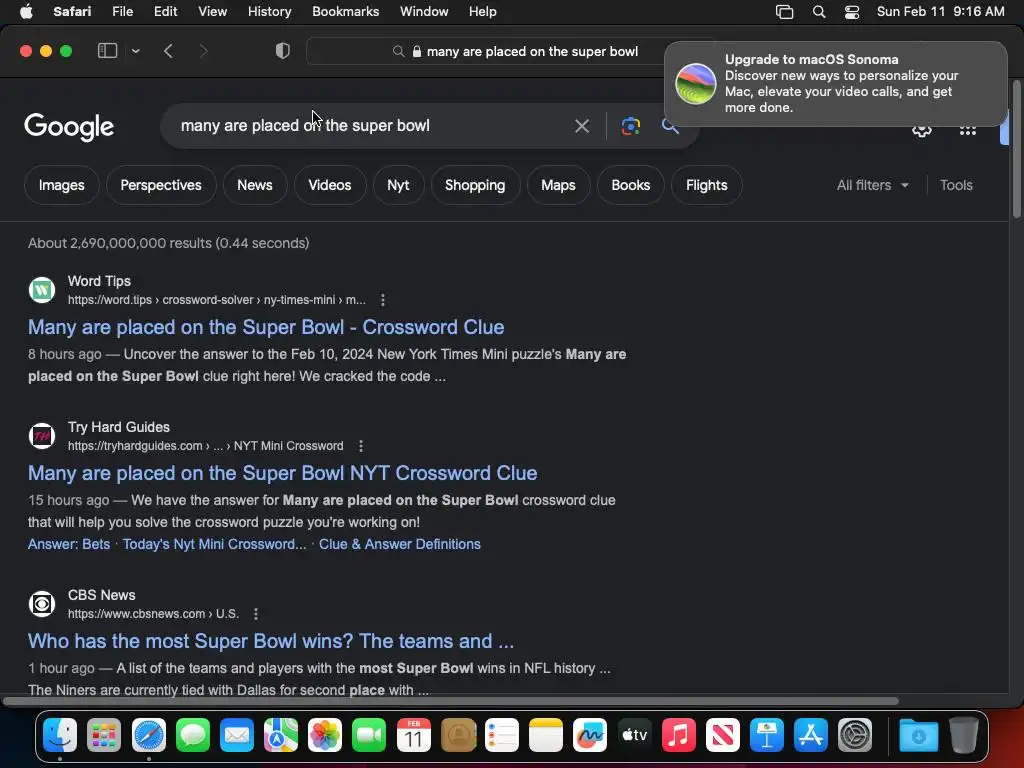Screen dimensions: 1024x768
Task: Select the Shopping filter
Action: pos(475,185)
